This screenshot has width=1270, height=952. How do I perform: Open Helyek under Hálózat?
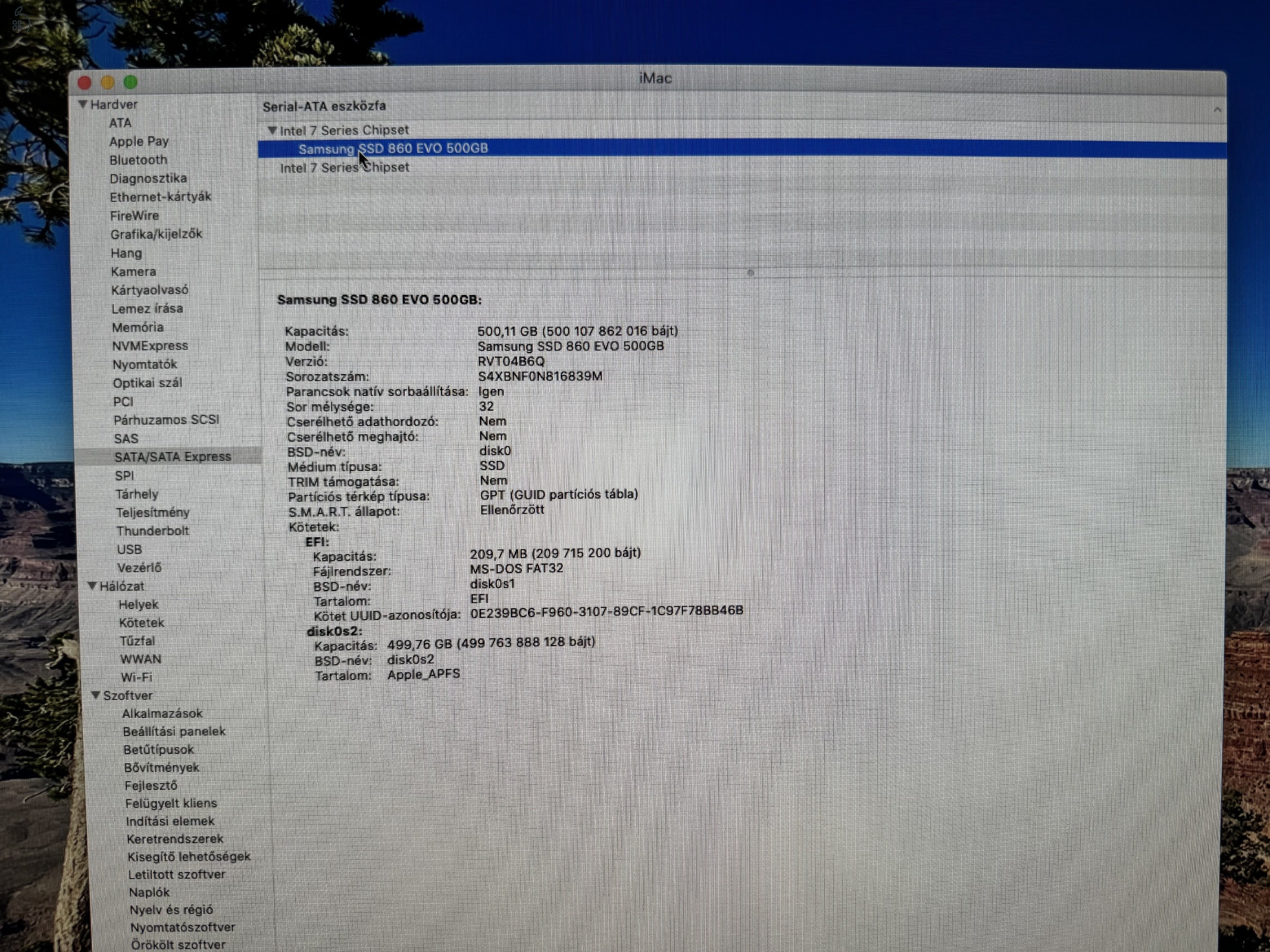(138, 604)
